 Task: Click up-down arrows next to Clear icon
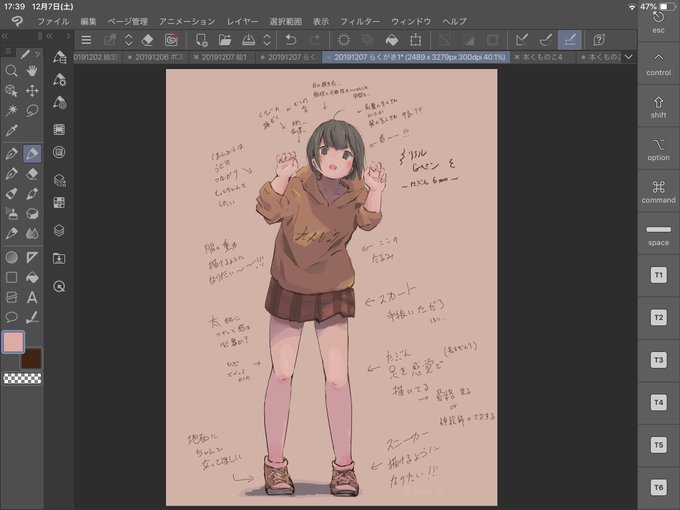coord(128,40)
